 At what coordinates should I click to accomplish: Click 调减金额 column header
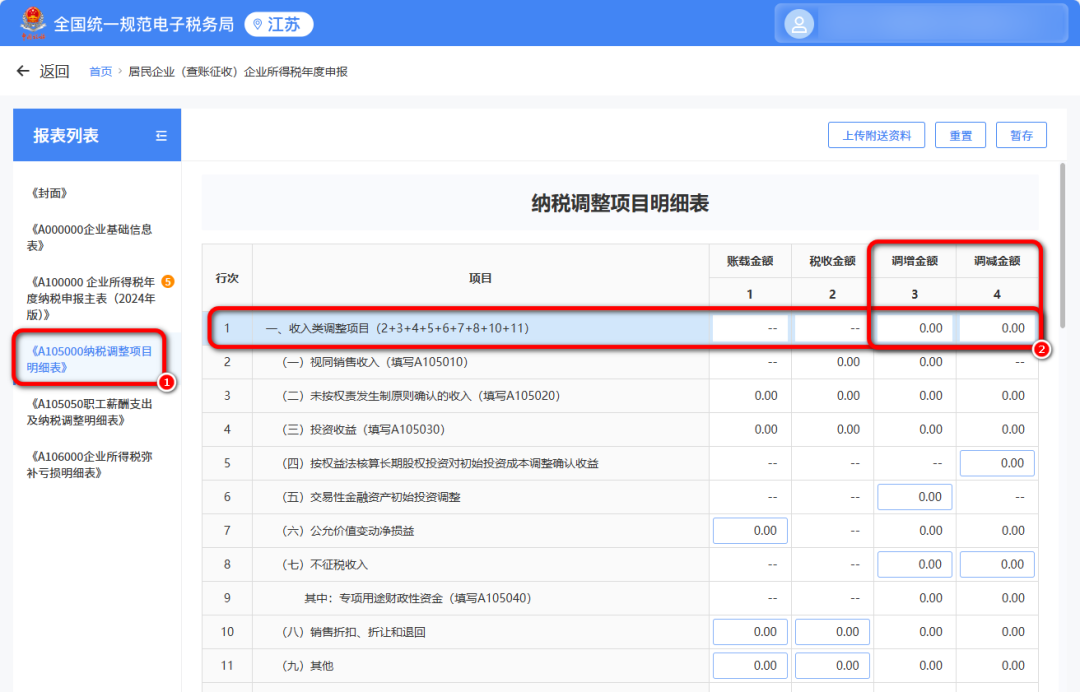(x=997, y=261)
